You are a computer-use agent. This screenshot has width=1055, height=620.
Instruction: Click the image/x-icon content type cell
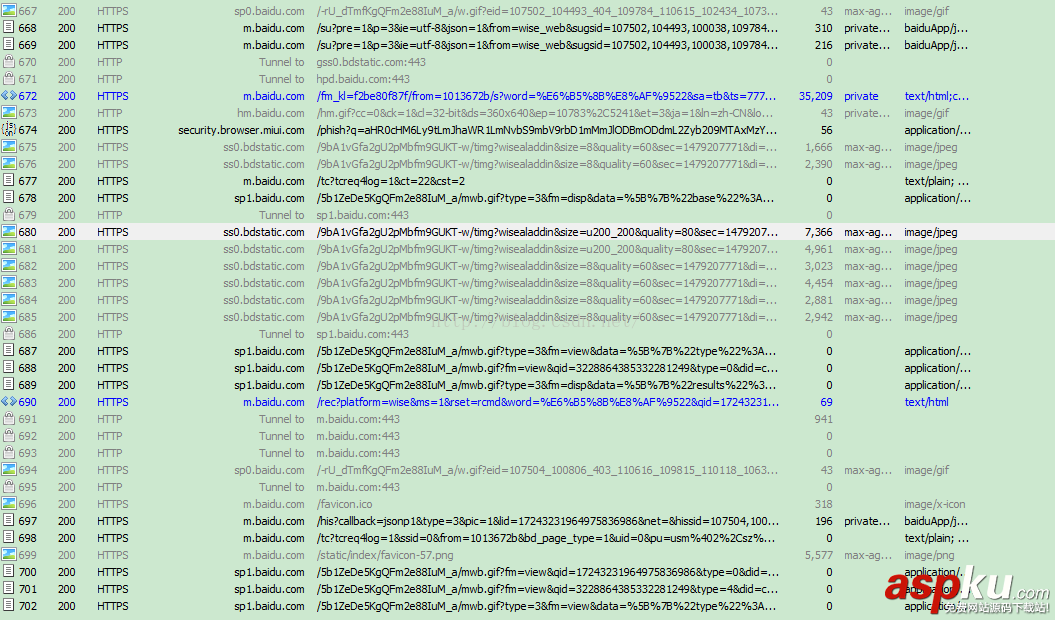[x=936, y=504]
